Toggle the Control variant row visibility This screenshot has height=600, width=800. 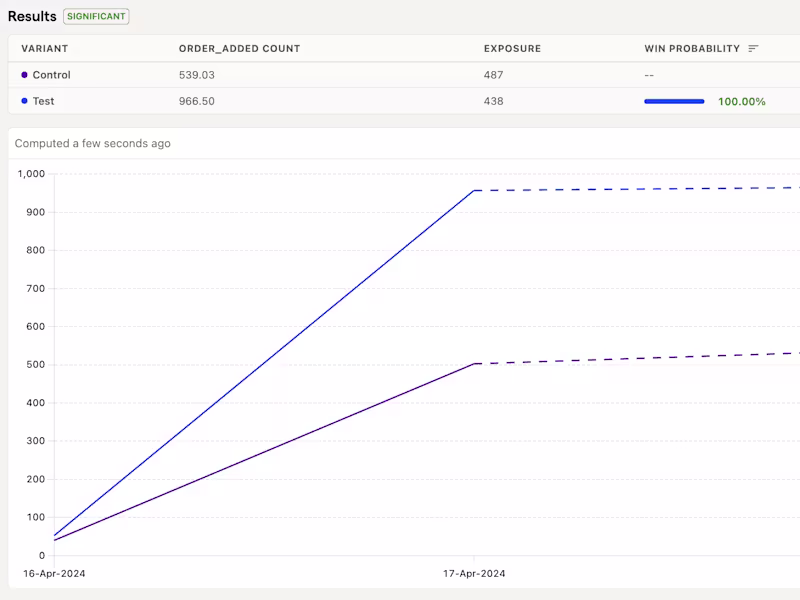(50, 74)
